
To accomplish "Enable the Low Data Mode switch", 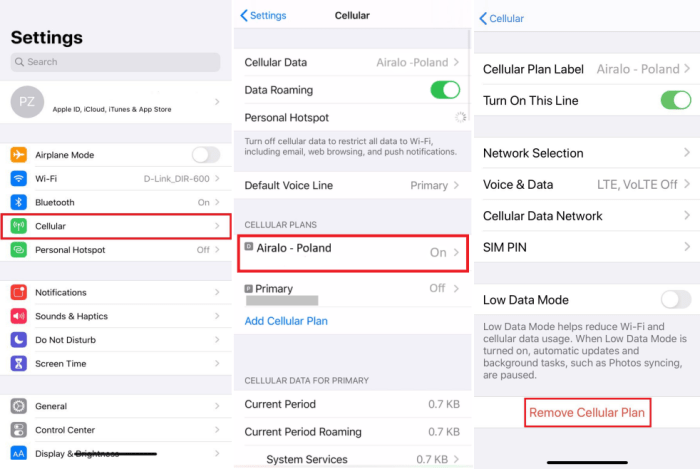I will click(675, 299).
